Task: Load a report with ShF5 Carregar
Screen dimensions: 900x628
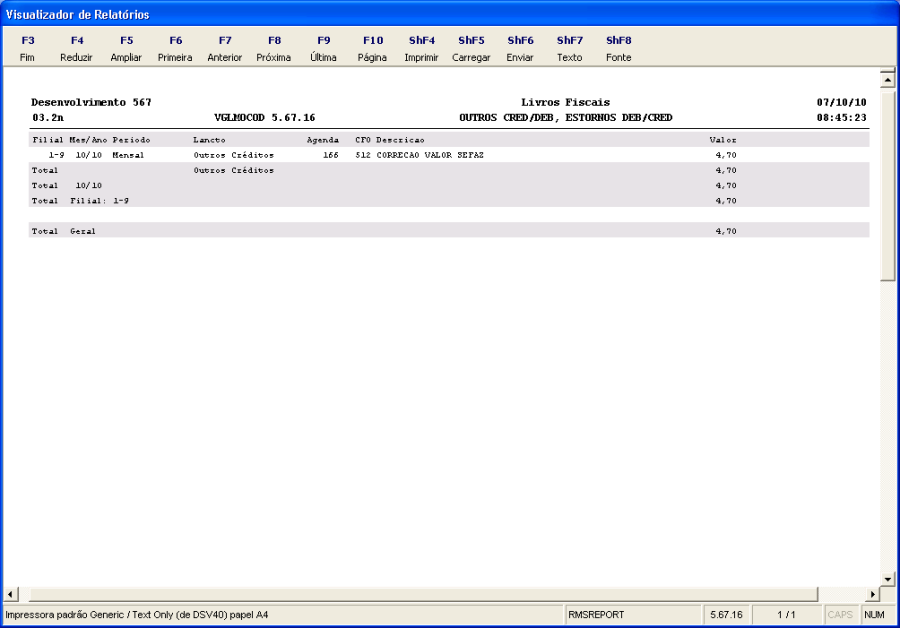Action: (471, 49)
